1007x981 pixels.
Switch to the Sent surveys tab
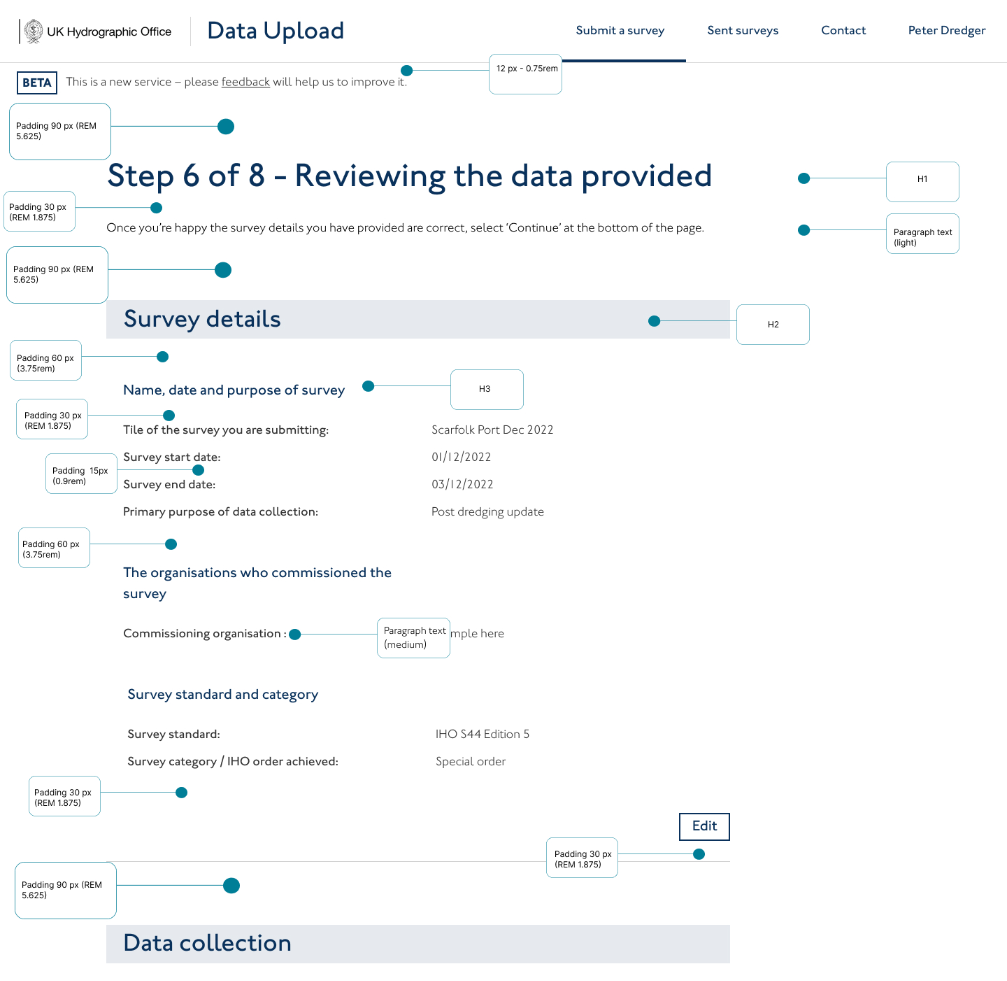tap(742, 31)
